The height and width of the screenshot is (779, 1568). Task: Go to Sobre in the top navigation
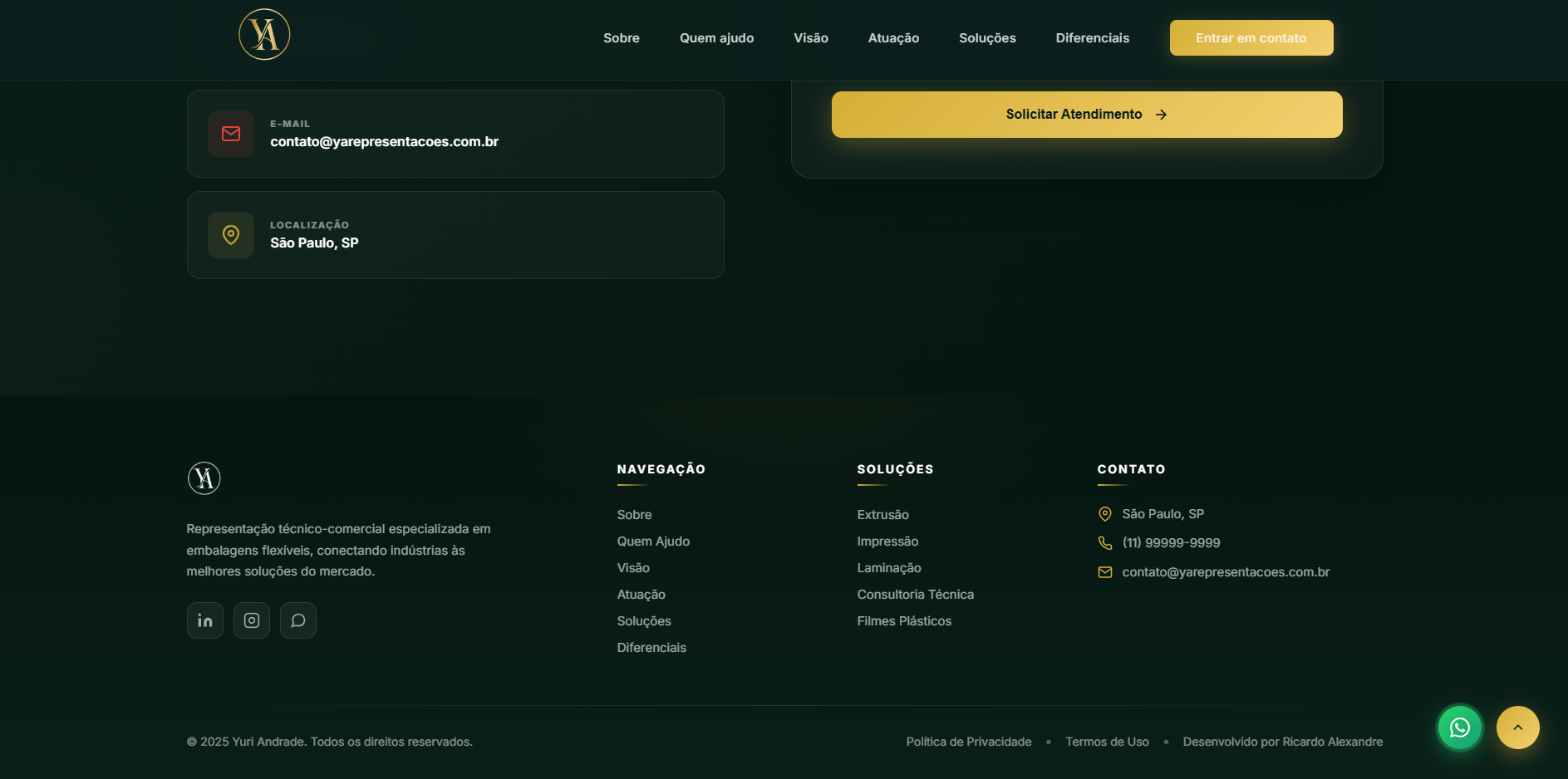tap(621, 38)
